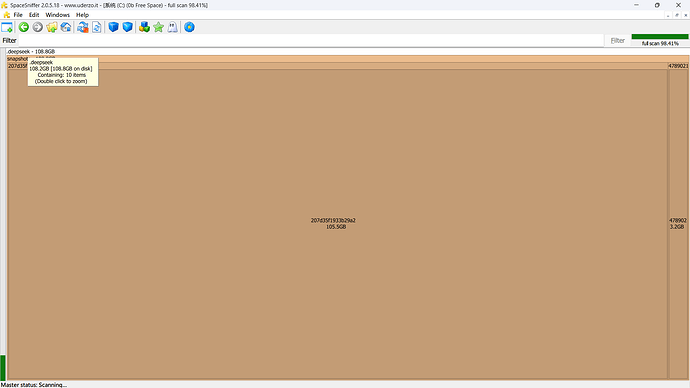Click the grey Go forward arrow
This screenshot has width=690, height=388.
coord(38,27)
